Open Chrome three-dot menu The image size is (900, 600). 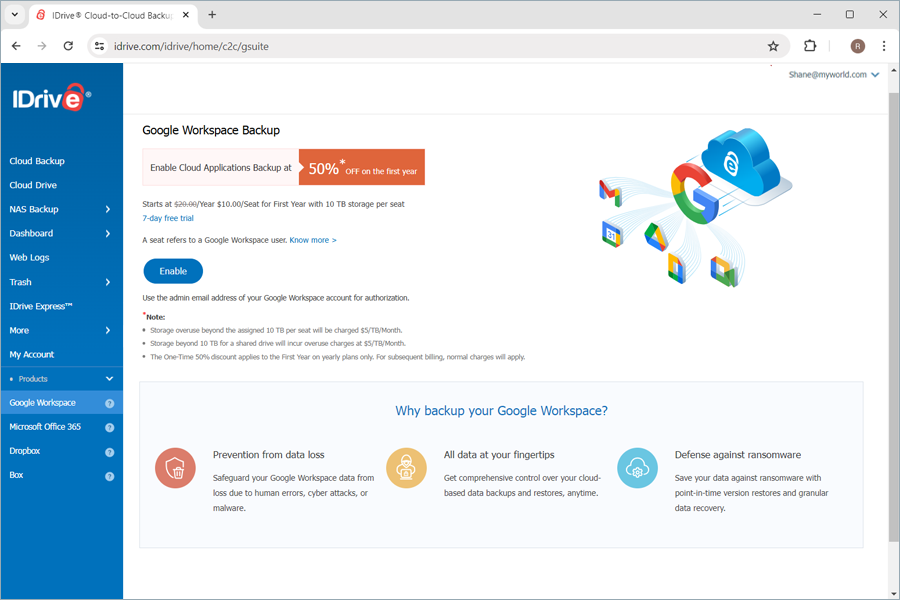pyautogui.click(x=884, y=46)
